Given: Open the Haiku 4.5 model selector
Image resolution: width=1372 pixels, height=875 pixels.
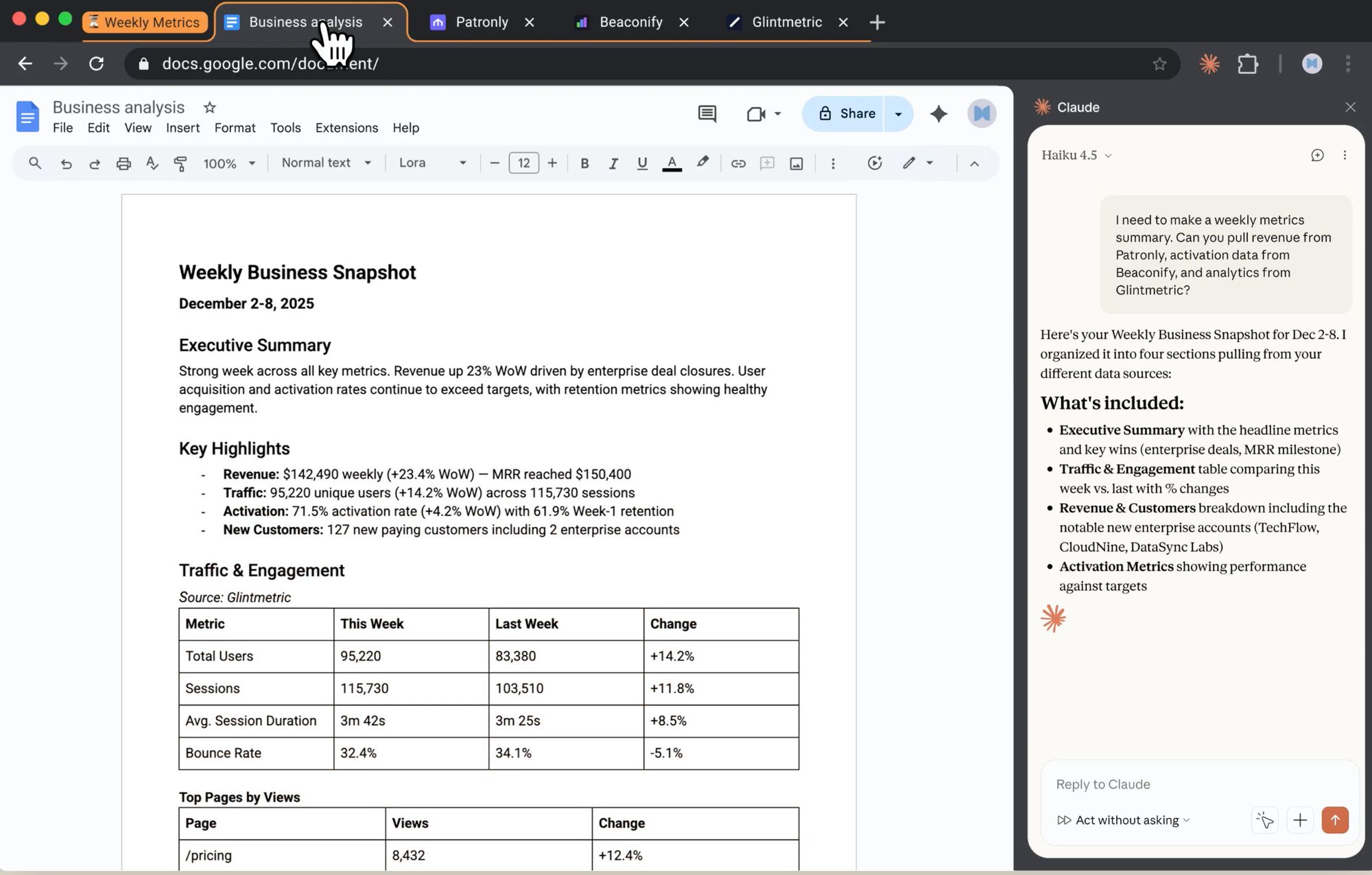Looking at the screenshot, I should click(1076, 155).
